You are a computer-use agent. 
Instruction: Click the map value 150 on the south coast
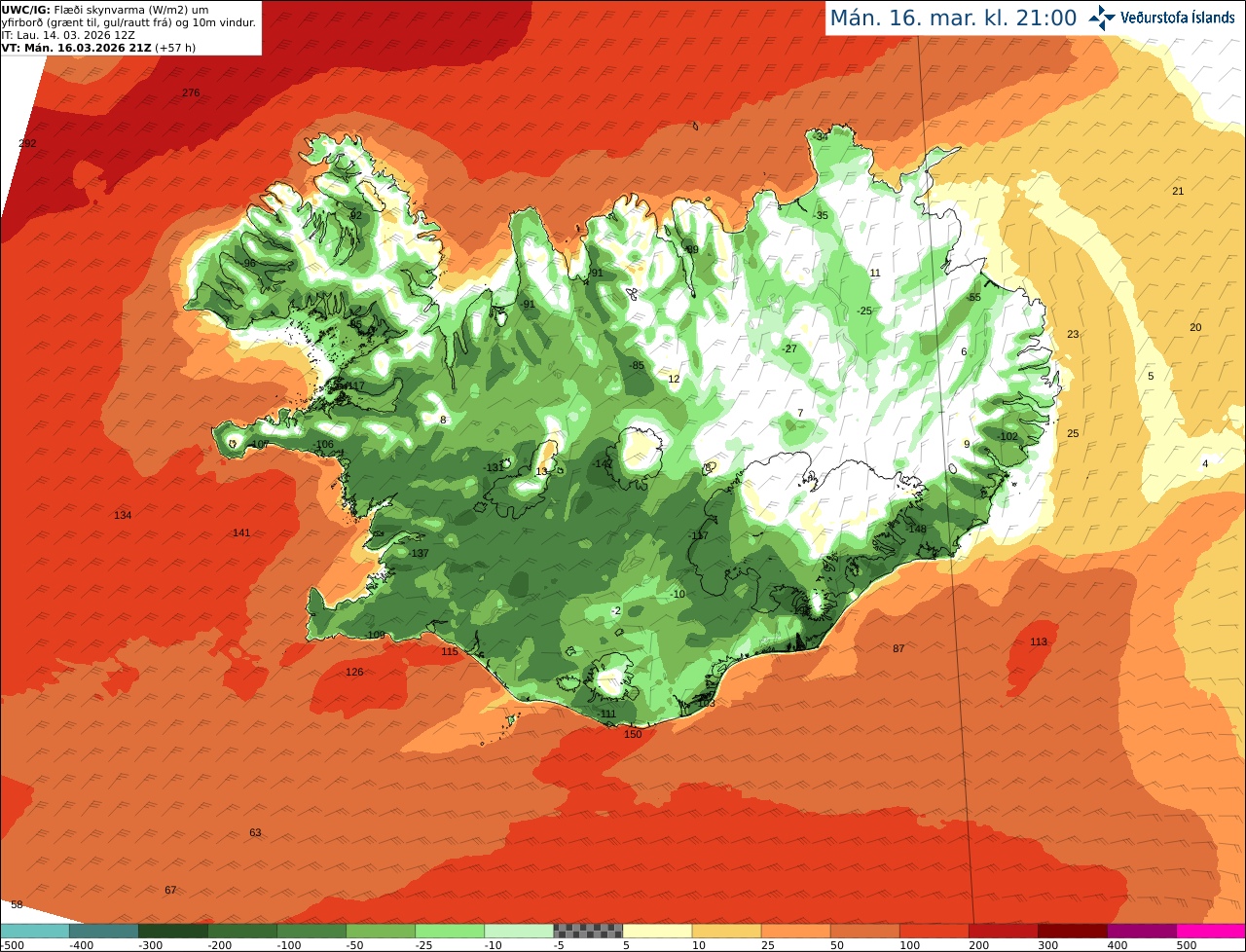click(x=633, y=734)
